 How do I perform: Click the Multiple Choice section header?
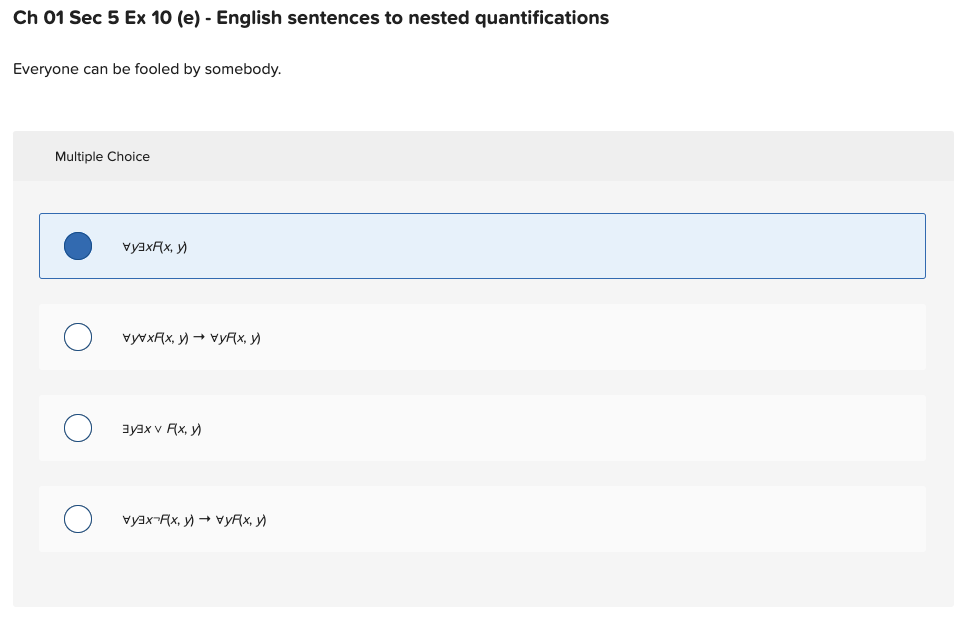pyautogui.click(x=102, y=156)
